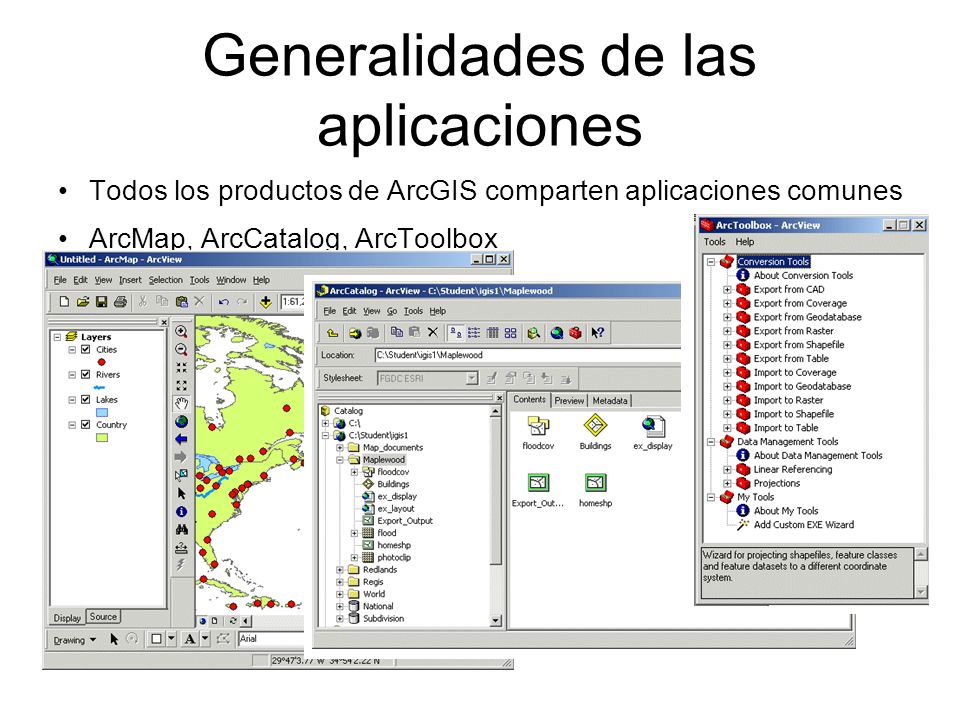Toggle the Lakes layer checkbox
Viewport: 960px width, 720px height.
[86, 399]
